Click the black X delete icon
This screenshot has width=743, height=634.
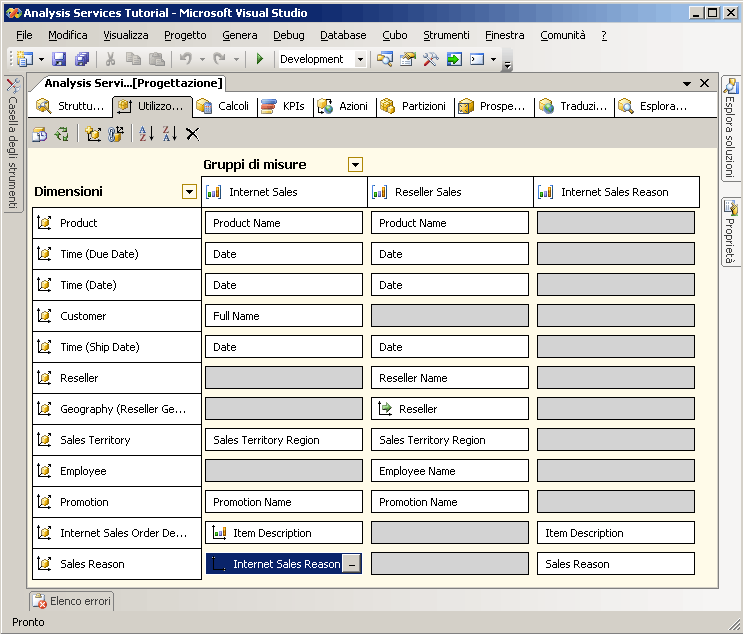click(192, 134)
